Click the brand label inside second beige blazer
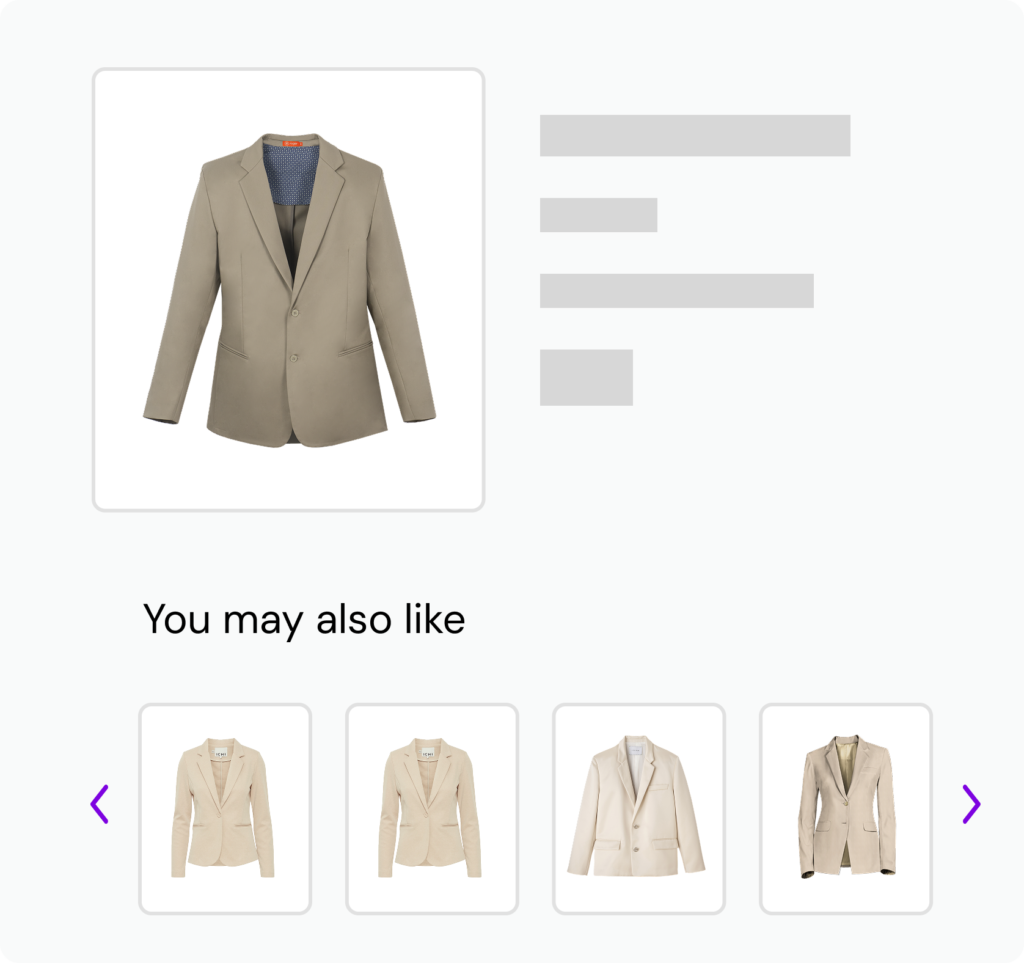The width and height of the screenshot is (1024, 963). (428, 754)
